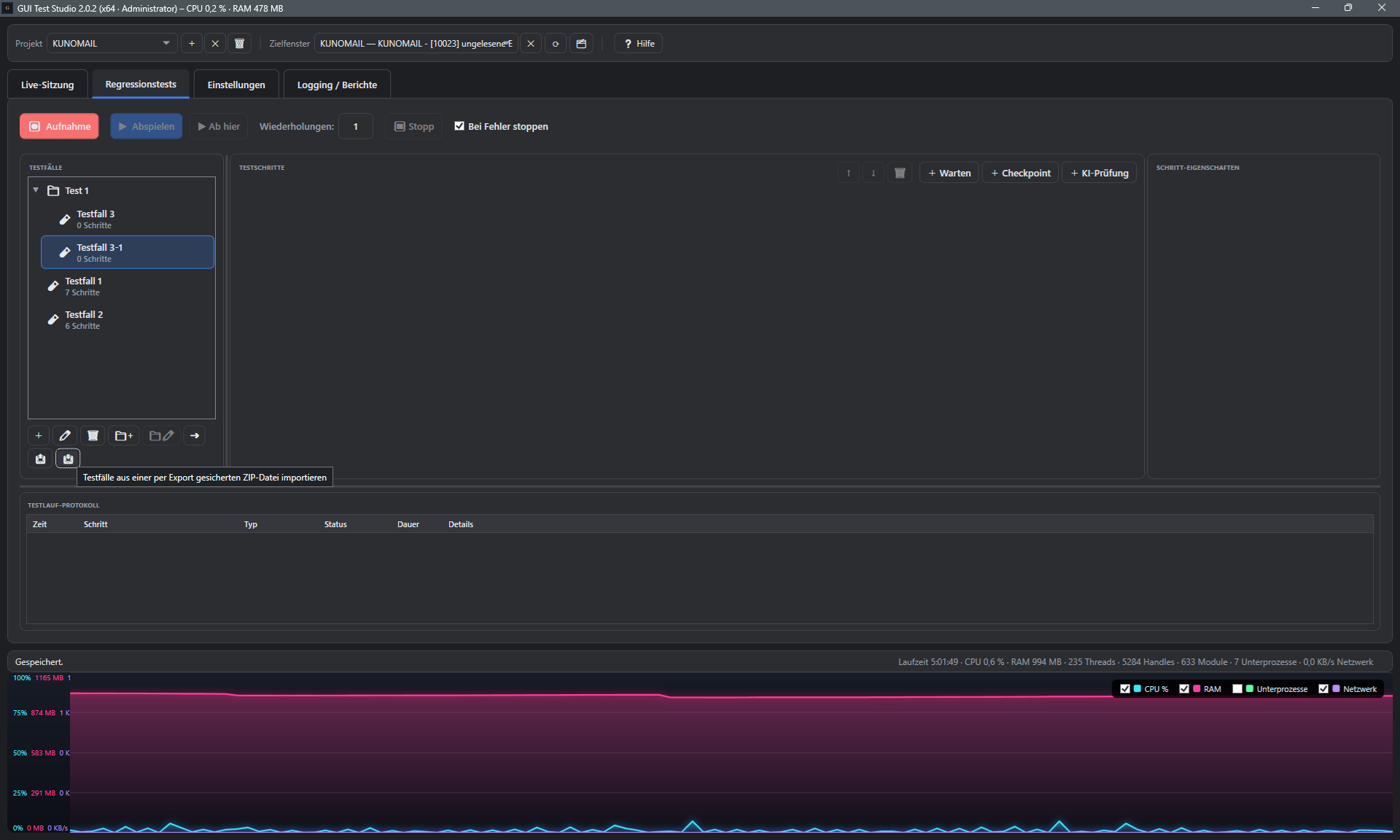The height and width of the screenshot is (840, 1400).
Task: Click the window picker icon after refresh
Action: point(581,44)
